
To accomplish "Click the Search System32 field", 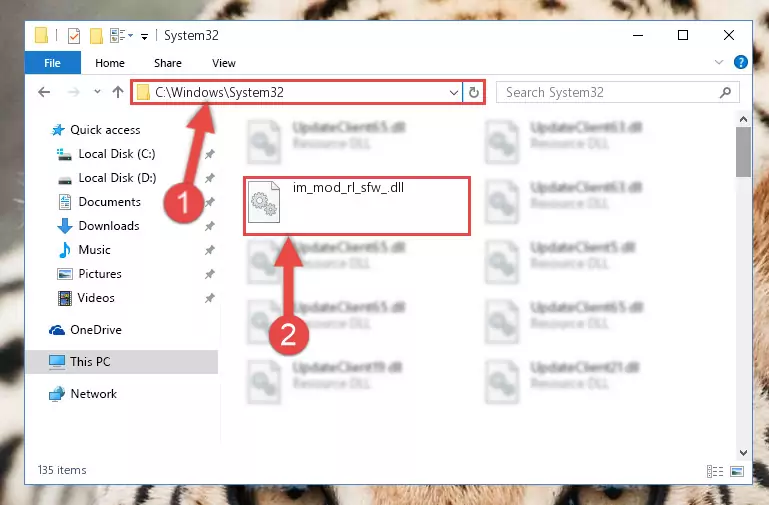I will coord(617,92).
